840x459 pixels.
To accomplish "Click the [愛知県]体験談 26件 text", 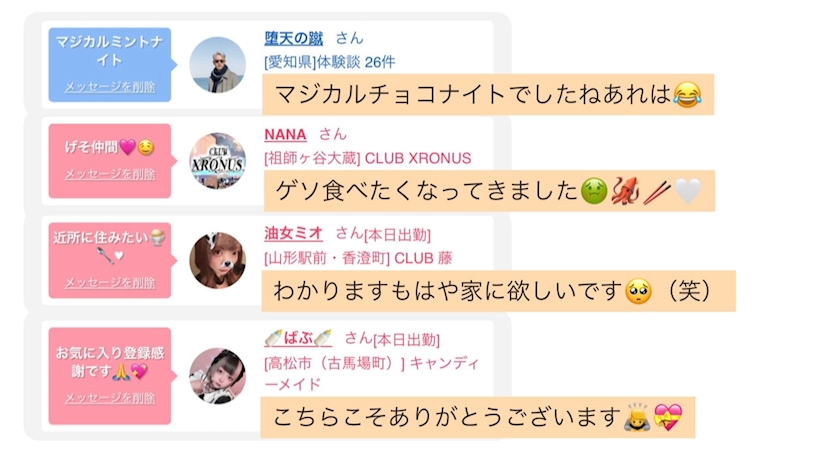I will coord(329,62).
